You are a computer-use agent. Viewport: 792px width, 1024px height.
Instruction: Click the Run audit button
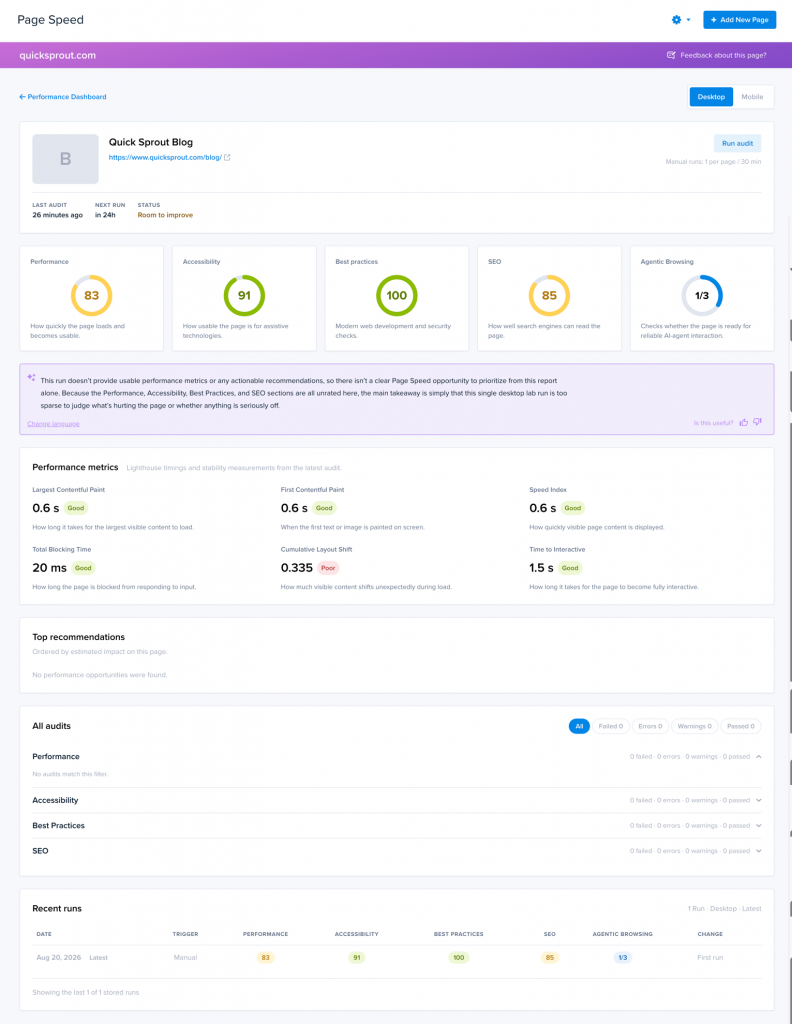pyautogui.click(x=737, y=143)
